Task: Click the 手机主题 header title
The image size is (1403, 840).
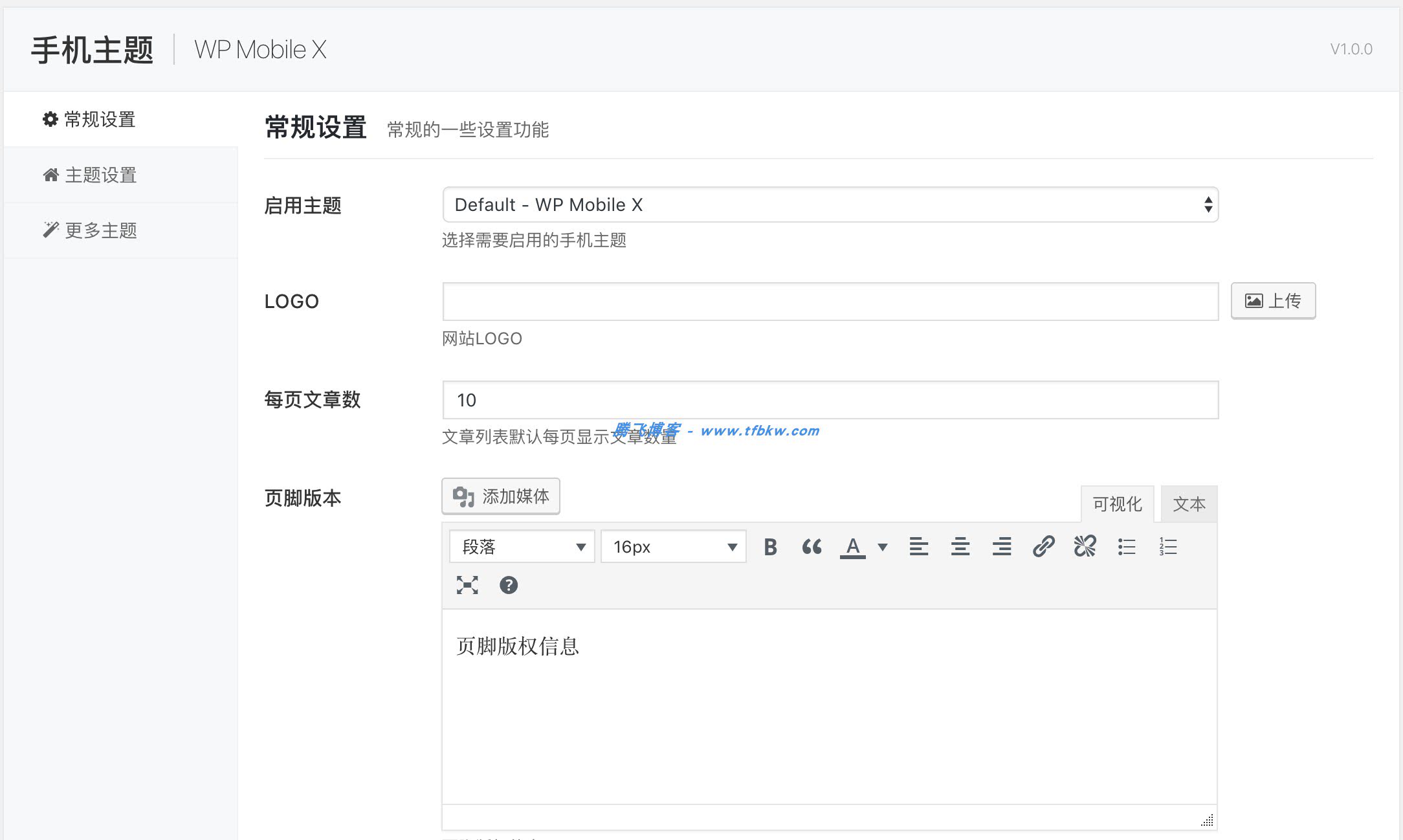Action: (93, 50)
